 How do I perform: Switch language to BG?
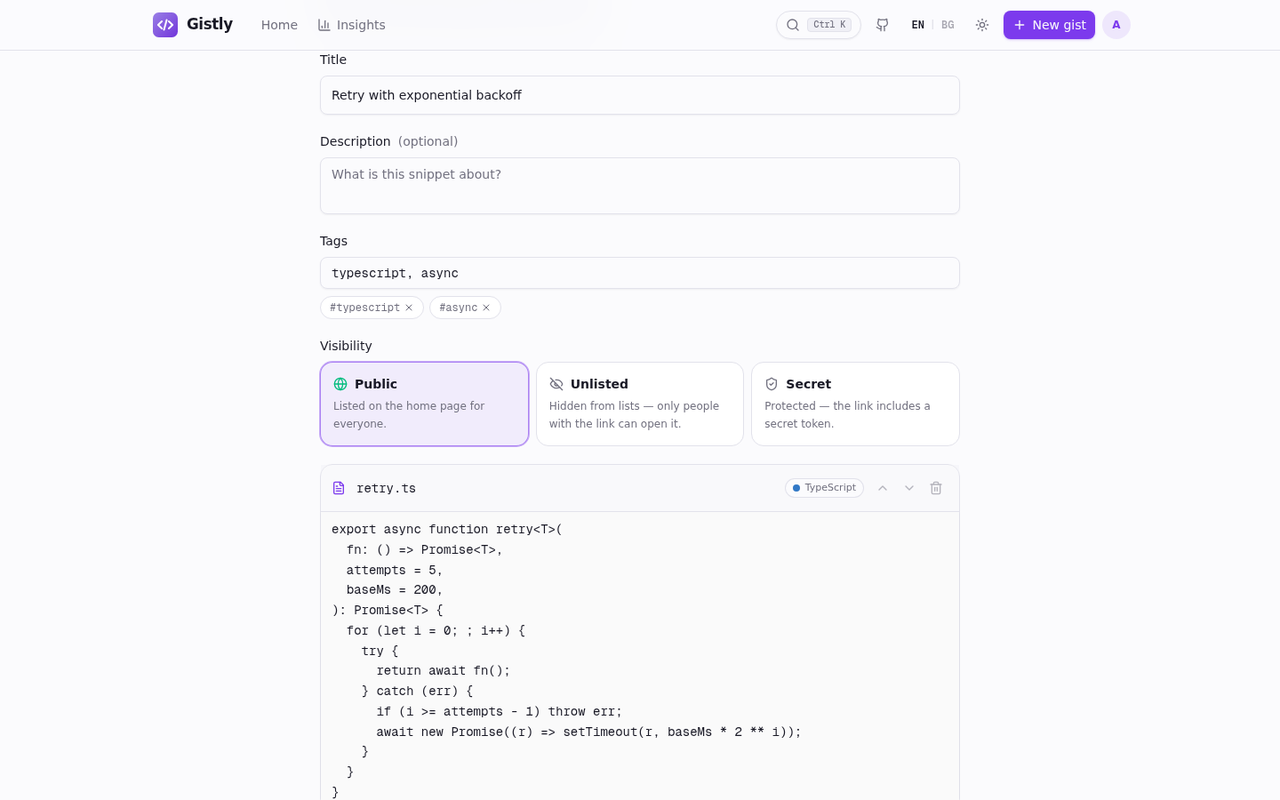tap(948, 25)
